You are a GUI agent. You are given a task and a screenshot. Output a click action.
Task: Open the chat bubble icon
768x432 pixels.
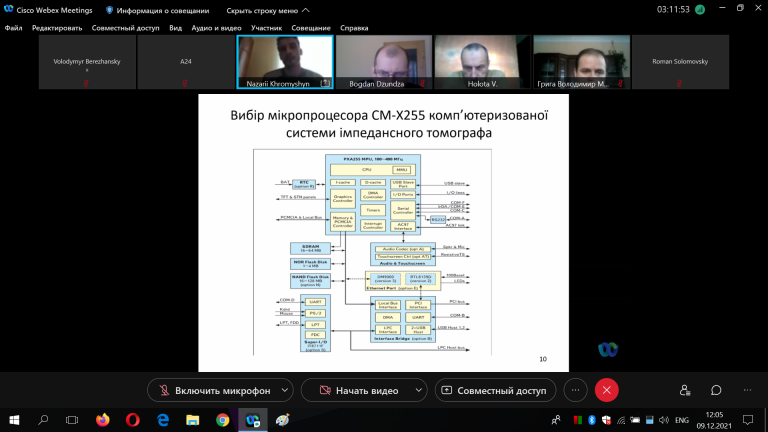coord(716,390)
